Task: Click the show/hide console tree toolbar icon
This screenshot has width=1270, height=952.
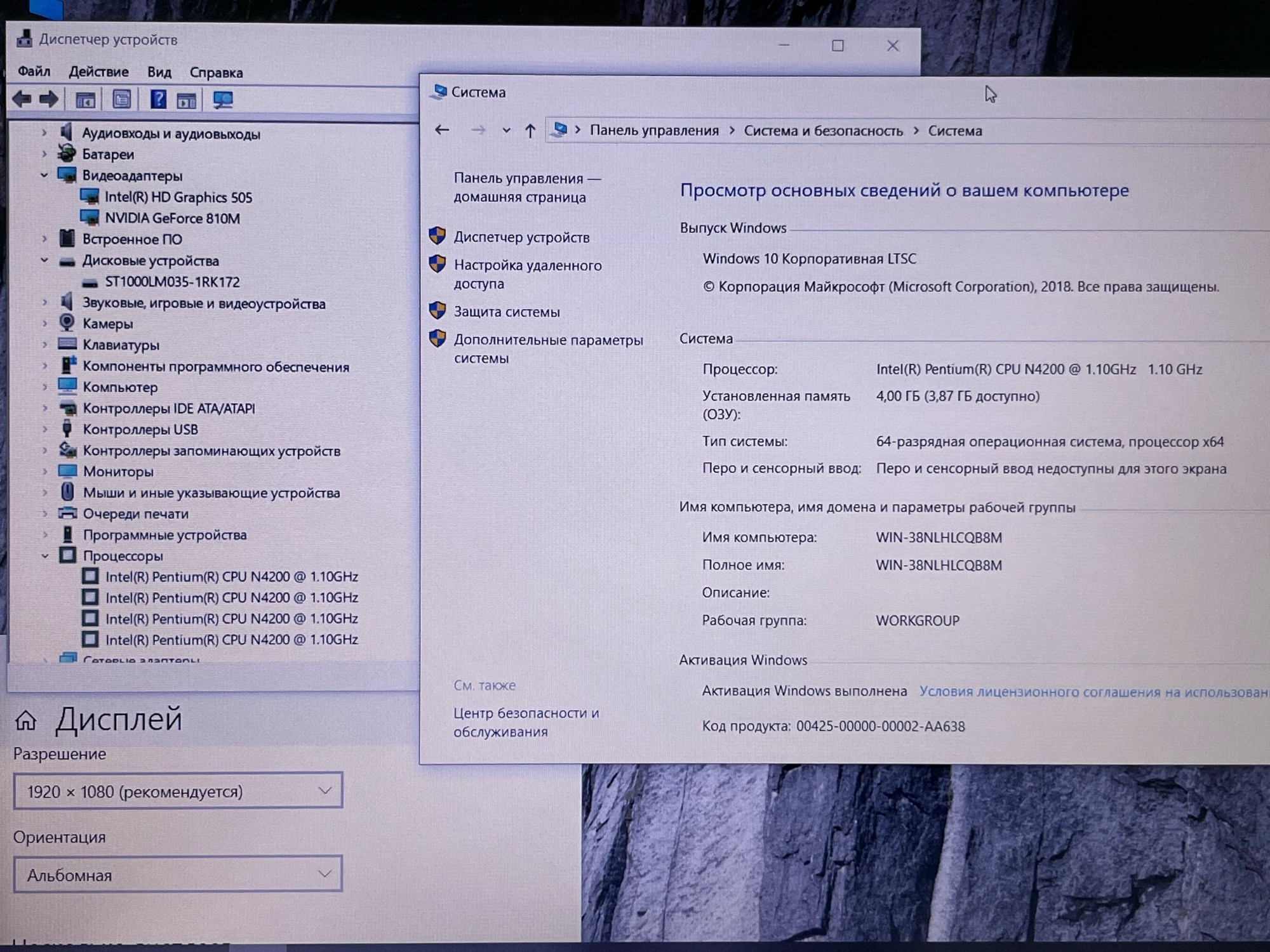Action: pyautogui.click(x=85, y=100)
